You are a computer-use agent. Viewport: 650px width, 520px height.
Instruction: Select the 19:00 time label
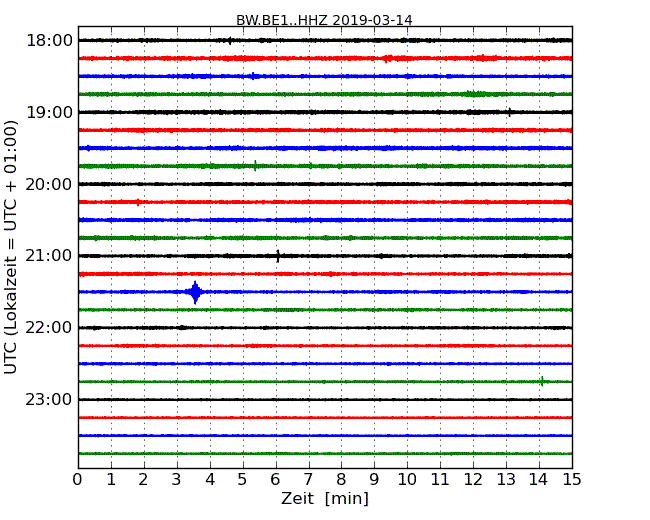[49, 112]
